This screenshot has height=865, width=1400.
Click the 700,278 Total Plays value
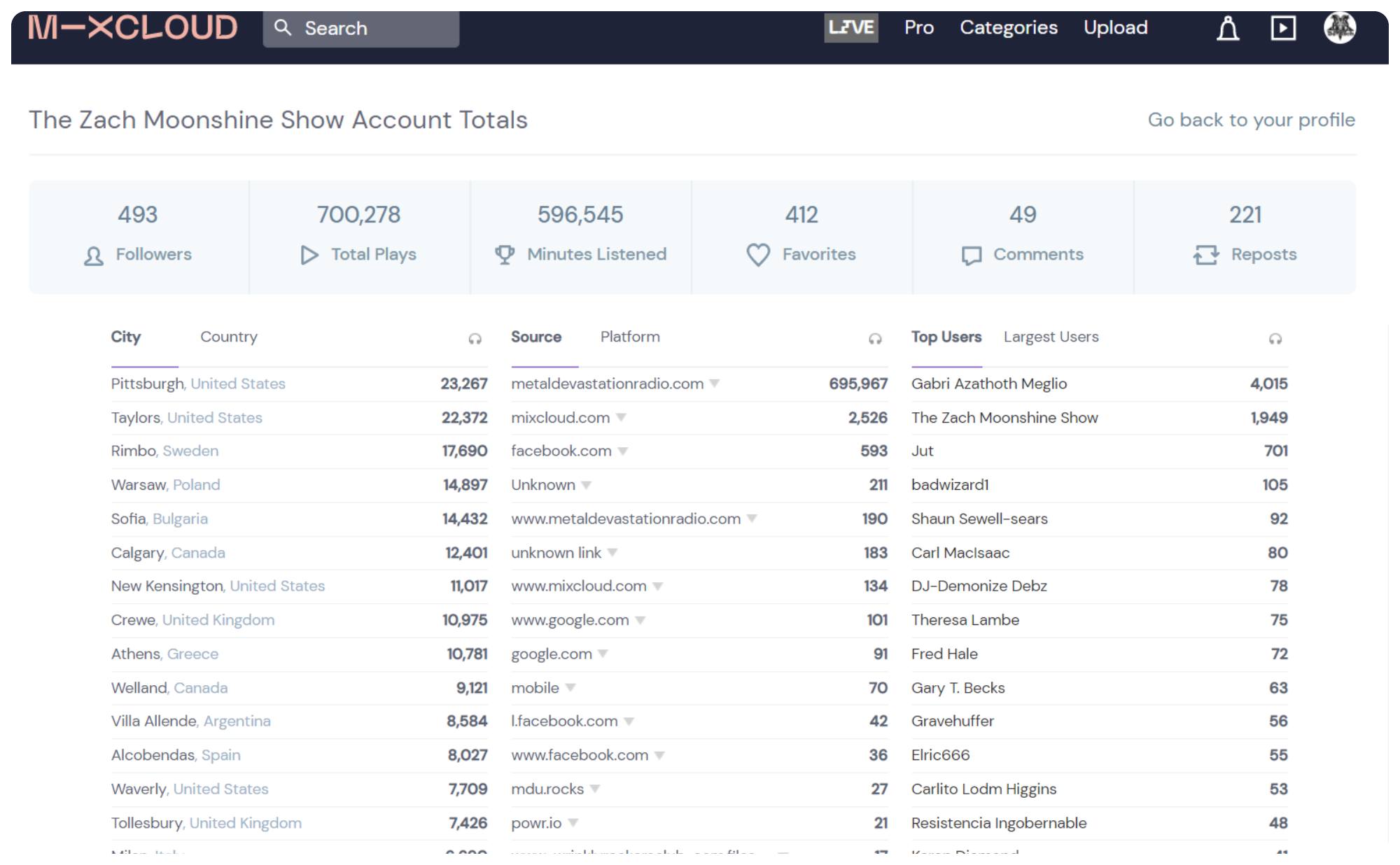[358, 215]
